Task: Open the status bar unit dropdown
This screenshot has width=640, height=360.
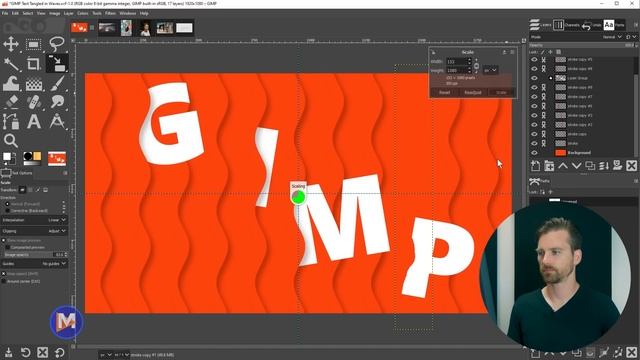Action: tap(105, 355)
